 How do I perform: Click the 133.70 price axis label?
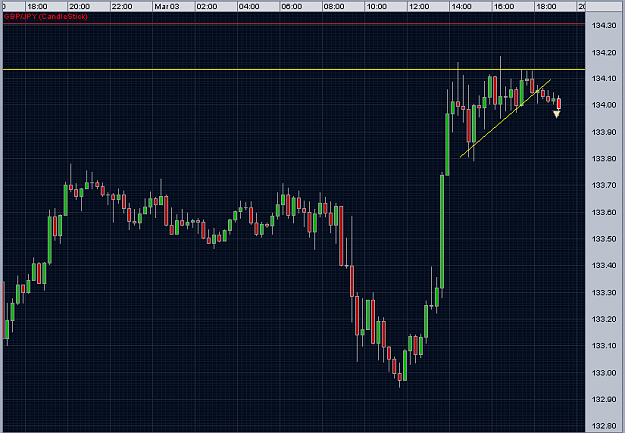[x=604, y=185]
